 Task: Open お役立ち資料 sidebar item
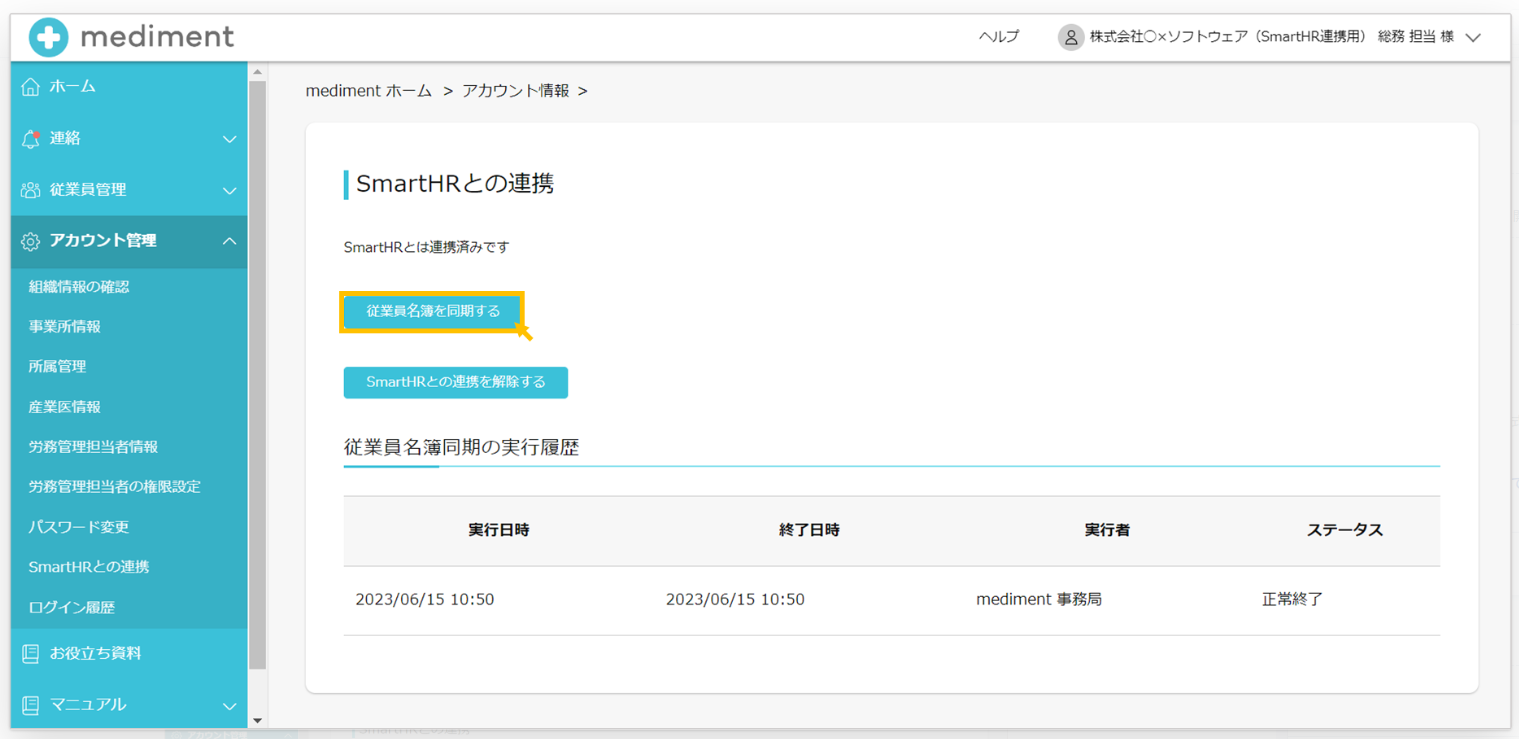pos(129,654)
